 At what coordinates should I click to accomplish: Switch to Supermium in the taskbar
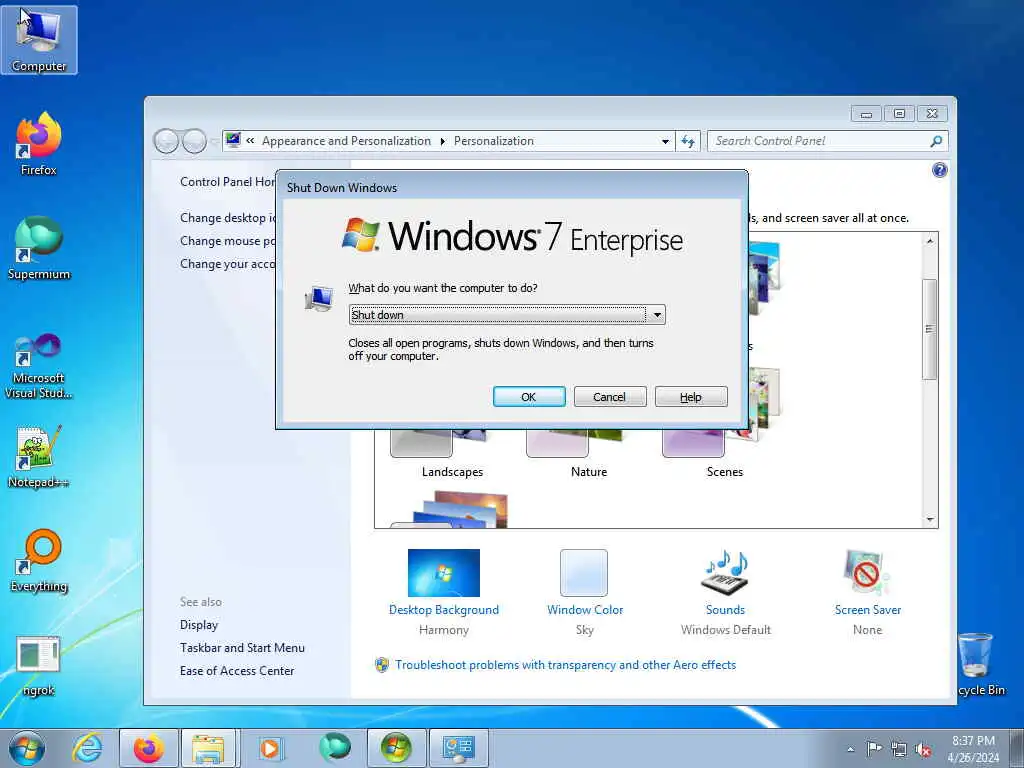[x=335, y=748]
